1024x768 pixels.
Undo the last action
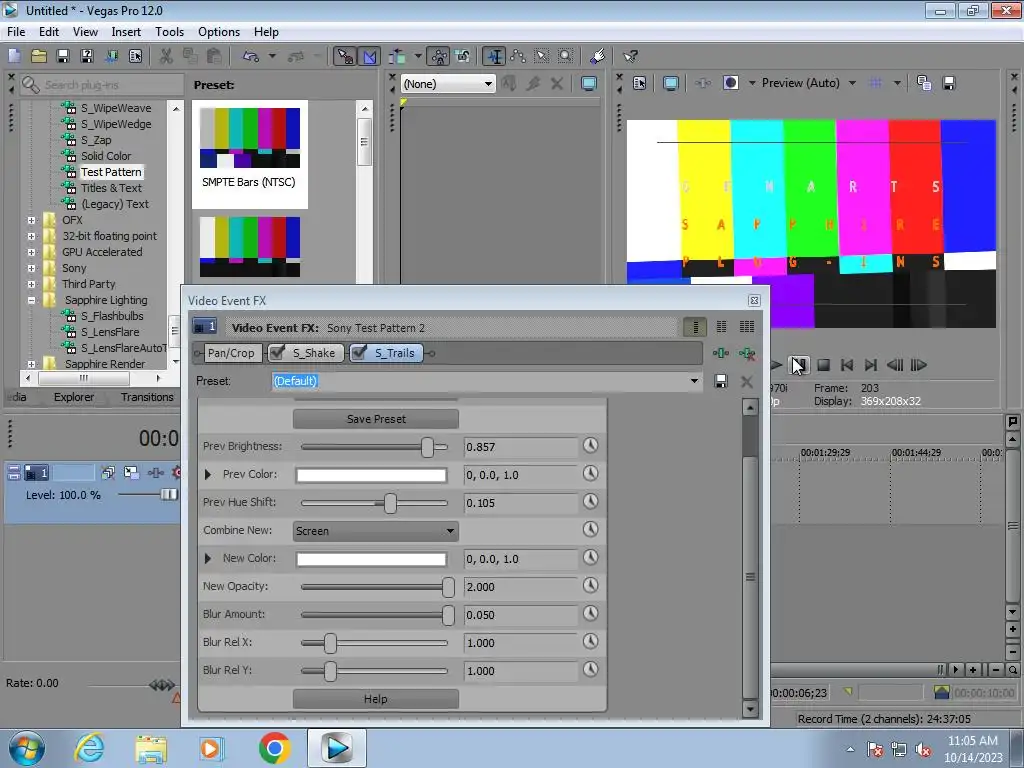251,56
